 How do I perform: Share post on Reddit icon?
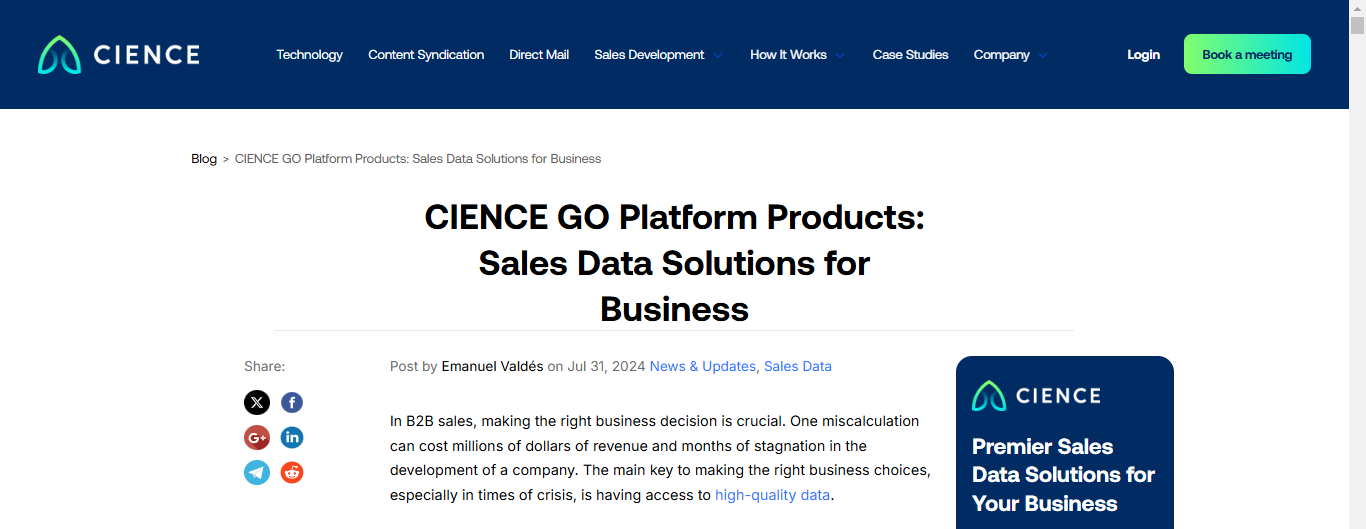click(x=292, y=472)
